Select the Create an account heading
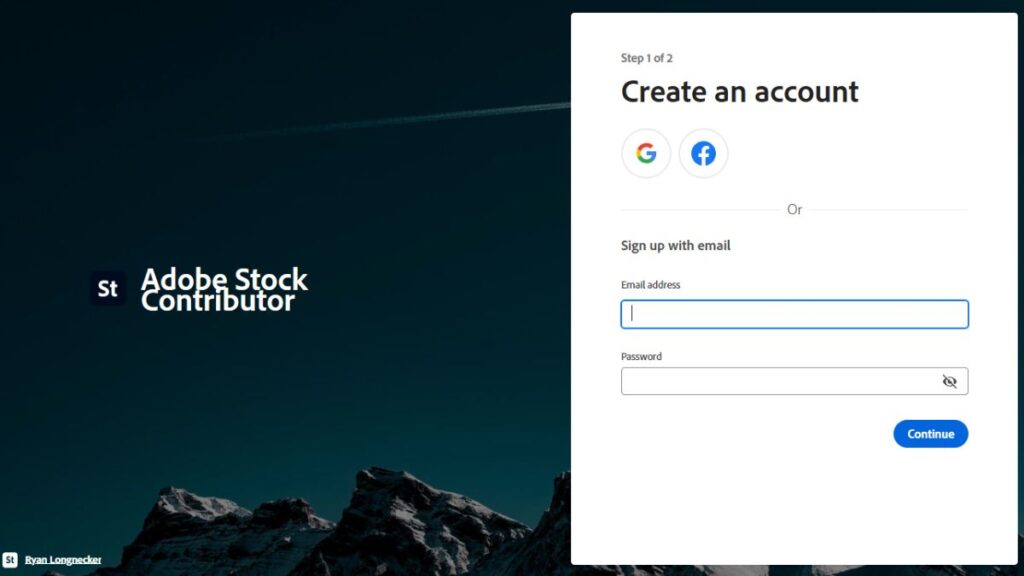This screenshot has width=1024, height=576. point(740,92)
